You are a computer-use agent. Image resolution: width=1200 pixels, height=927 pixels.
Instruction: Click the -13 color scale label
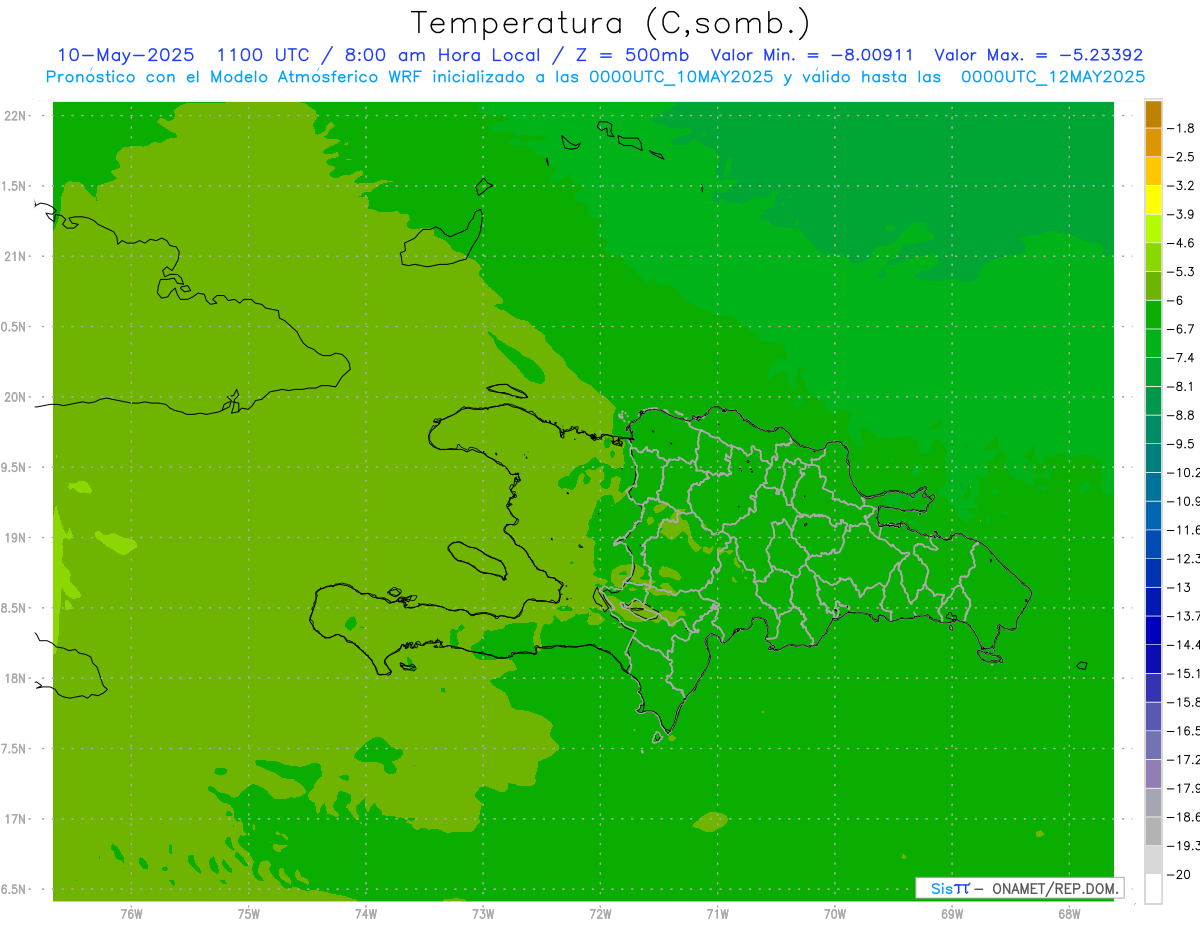click(1178, 587)
